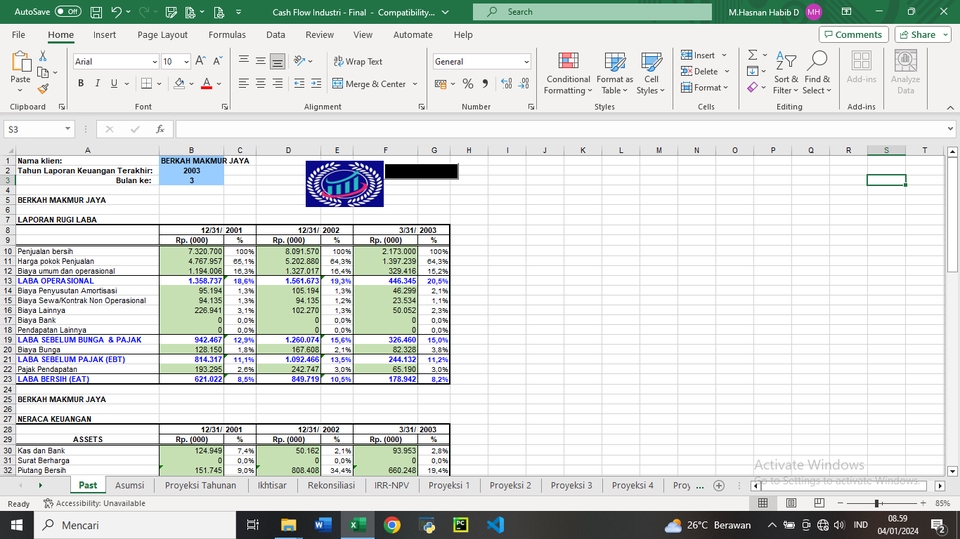The width and height of the screenshot is (960, 539).
Task: Open Google Chrome from the taskbar
Action: (392, 525)
